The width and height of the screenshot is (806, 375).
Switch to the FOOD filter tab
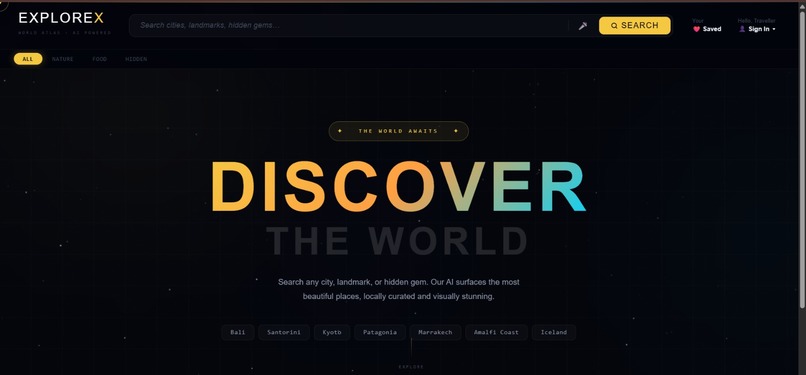100,59
